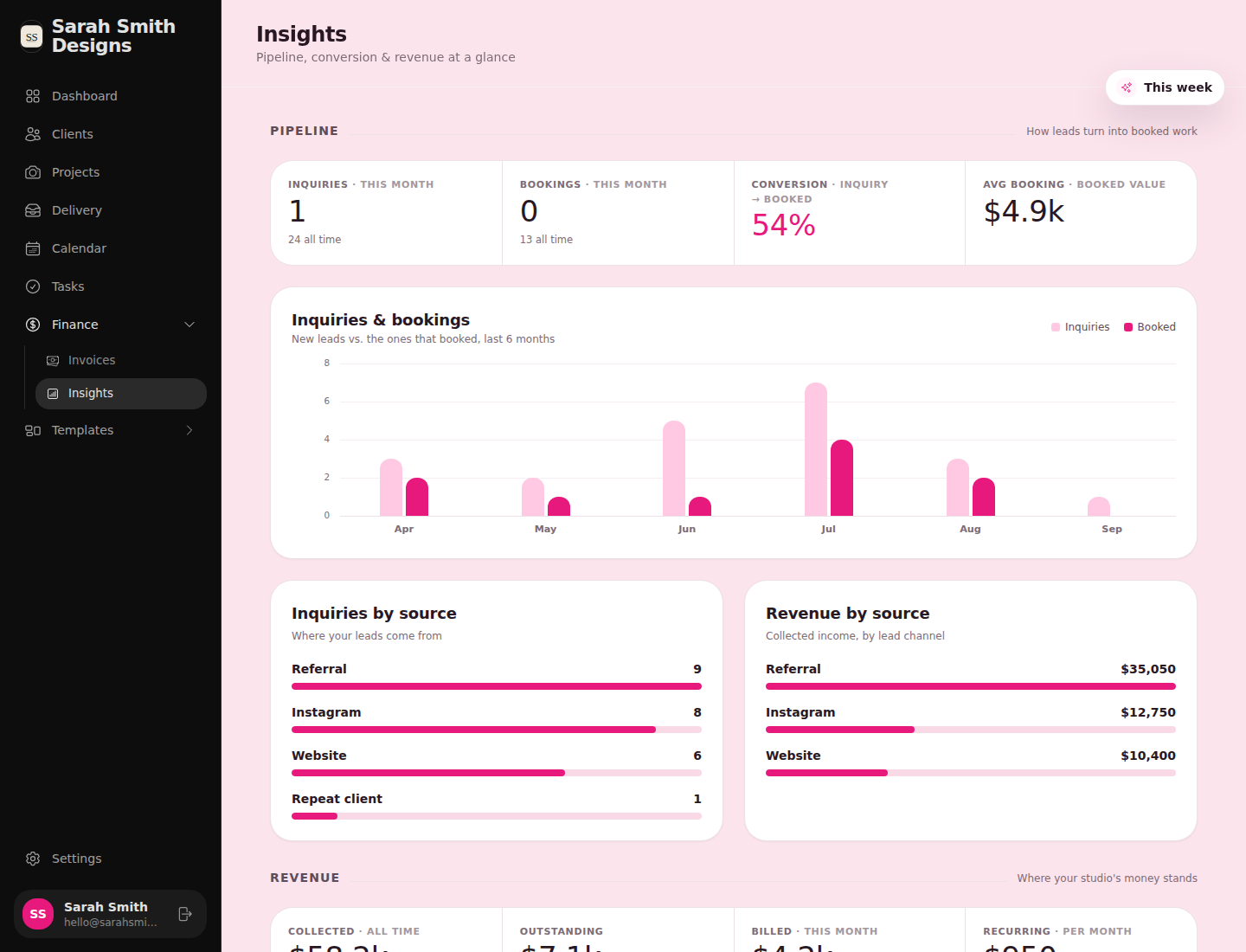Screen dimensions: 1246x952
Task: Click the Sarah Smith Designs brand title
Action: pyautogui.click(x=113, y=36)
